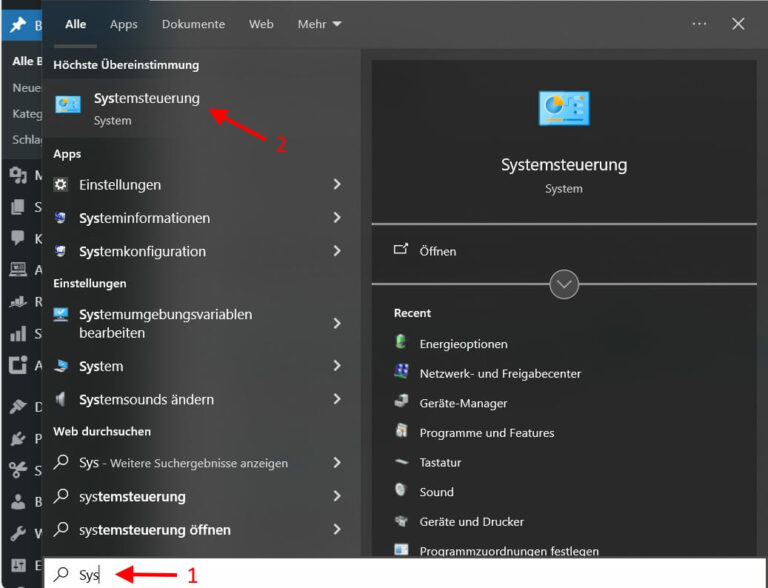This screenshot has height=588, width=768.
Task: Expand the chevron next to Einstellungen
Action: [x=337, y=185]
